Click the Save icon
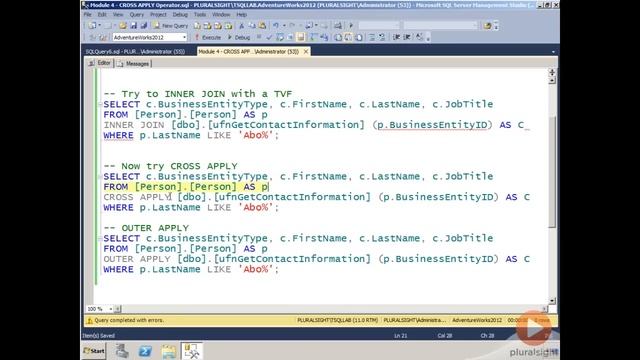 tap(133, 26)
